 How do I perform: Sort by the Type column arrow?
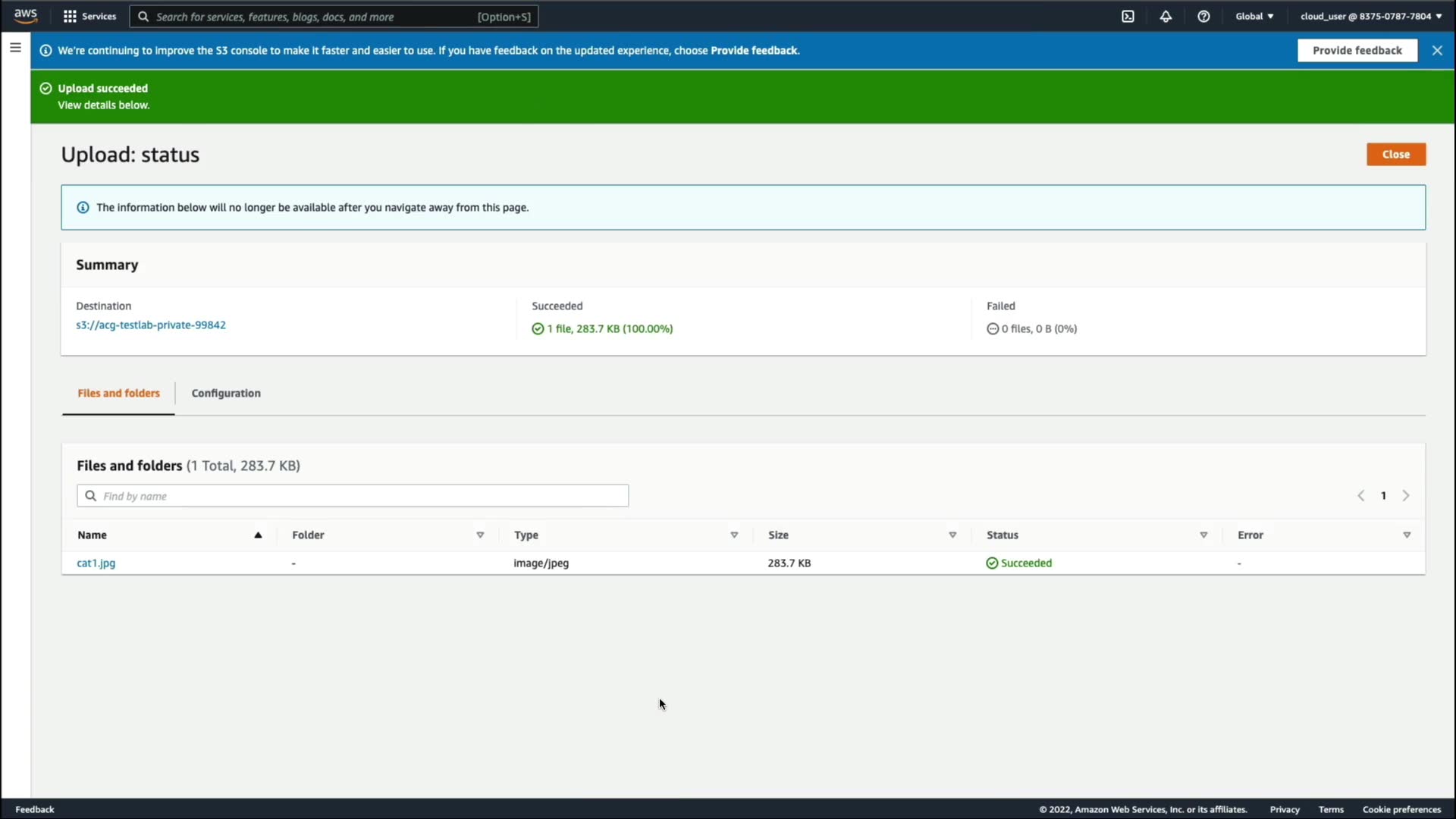pos(734,535)
